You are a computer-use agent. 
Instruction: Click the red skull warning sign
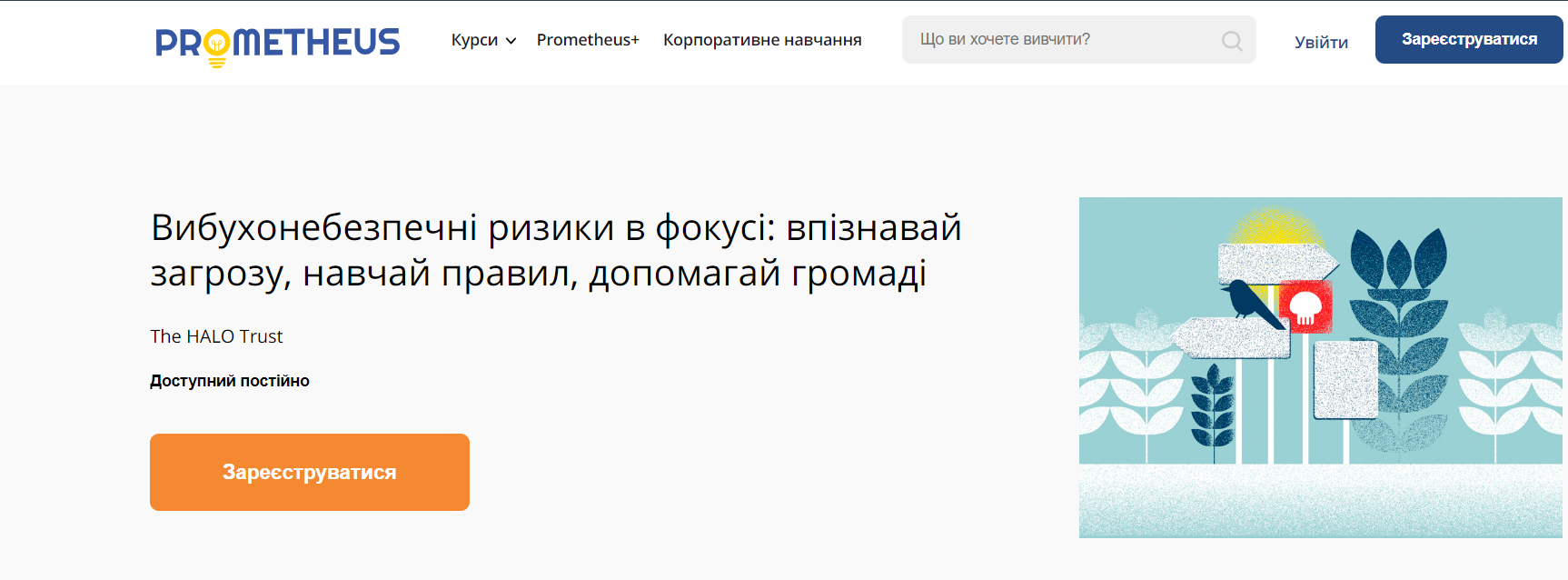(1305, 306)
